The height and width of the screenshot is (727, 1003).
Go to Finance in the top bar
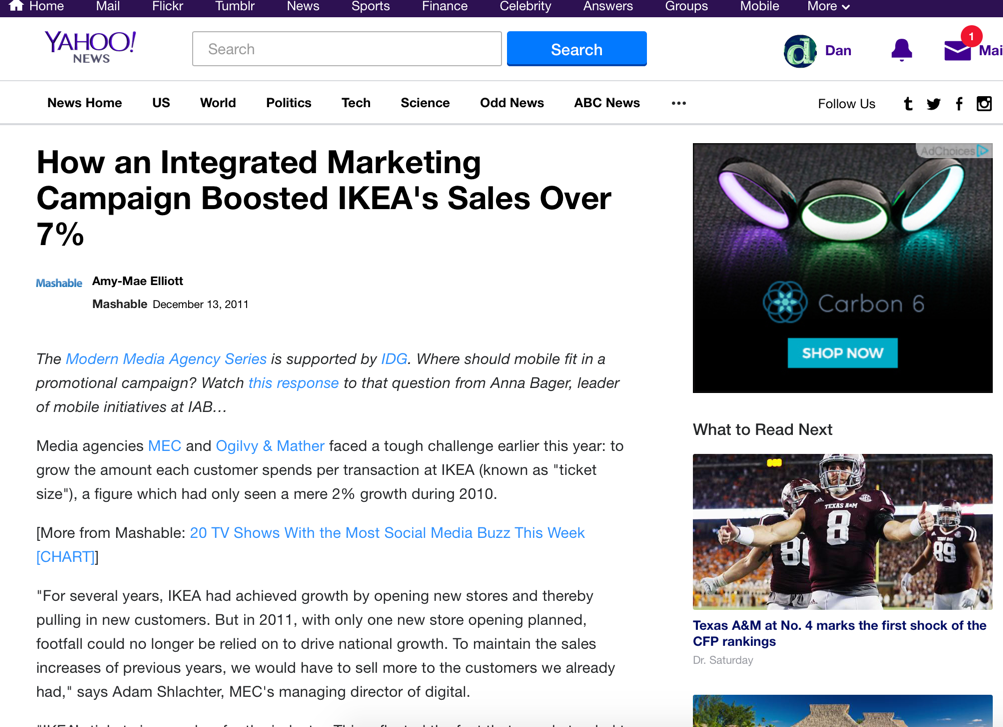click(x=445, y=6)
